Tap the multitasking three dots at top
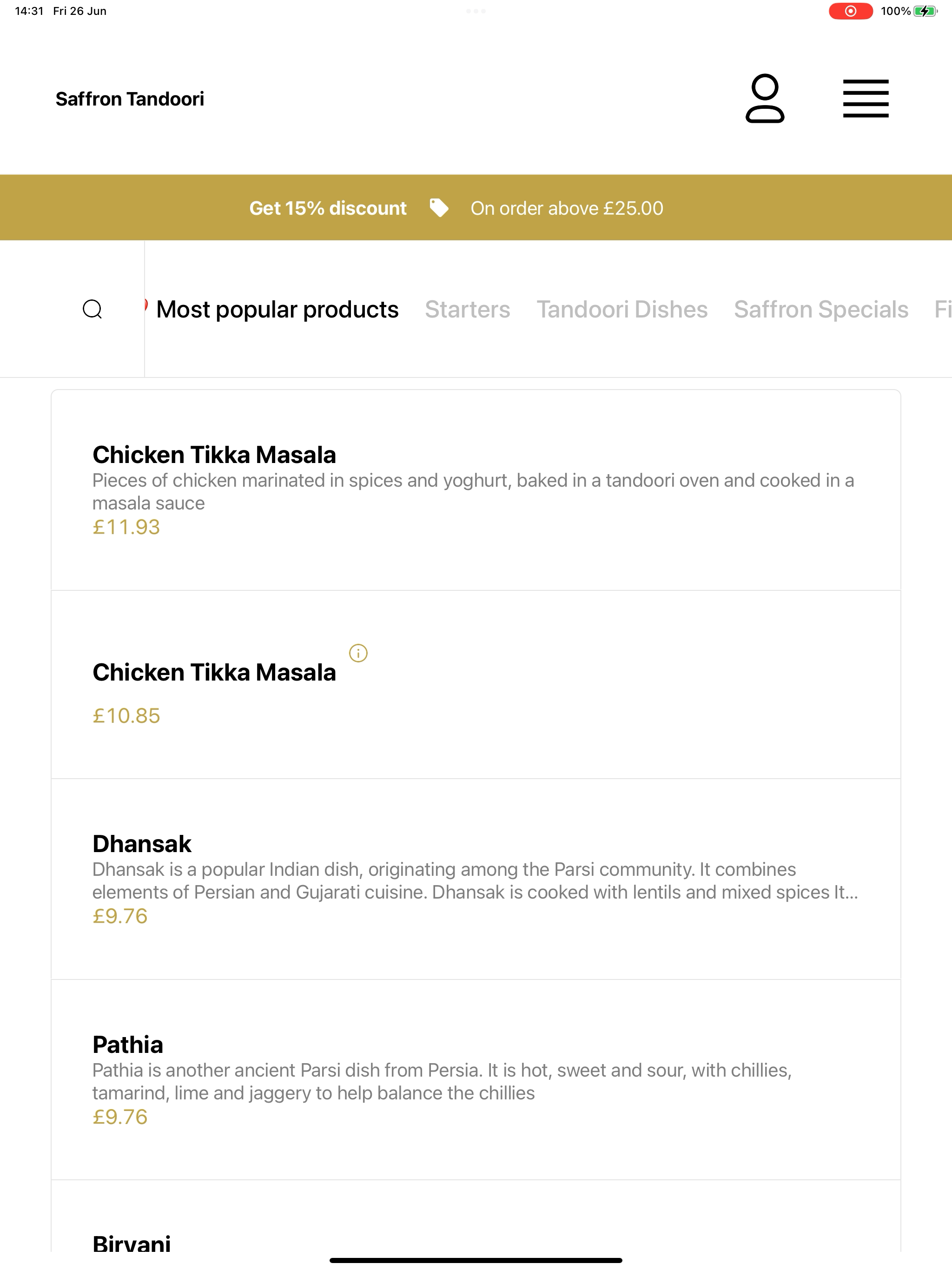Image resolution: width=952 pixels, height=1270 pixels. coord(476,11)
